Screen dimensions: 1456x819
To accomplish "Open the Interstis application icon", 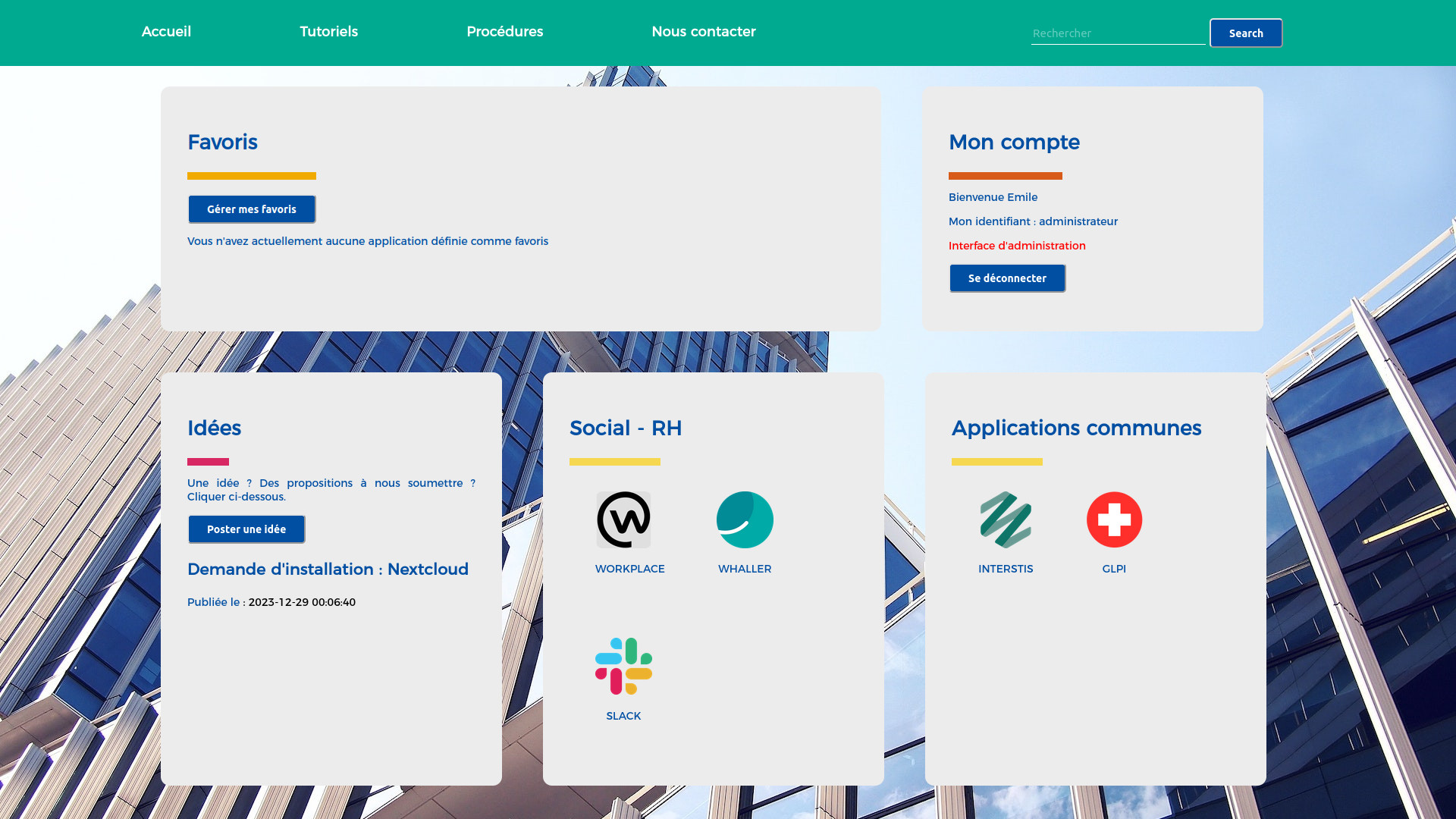I will 1006,519.
